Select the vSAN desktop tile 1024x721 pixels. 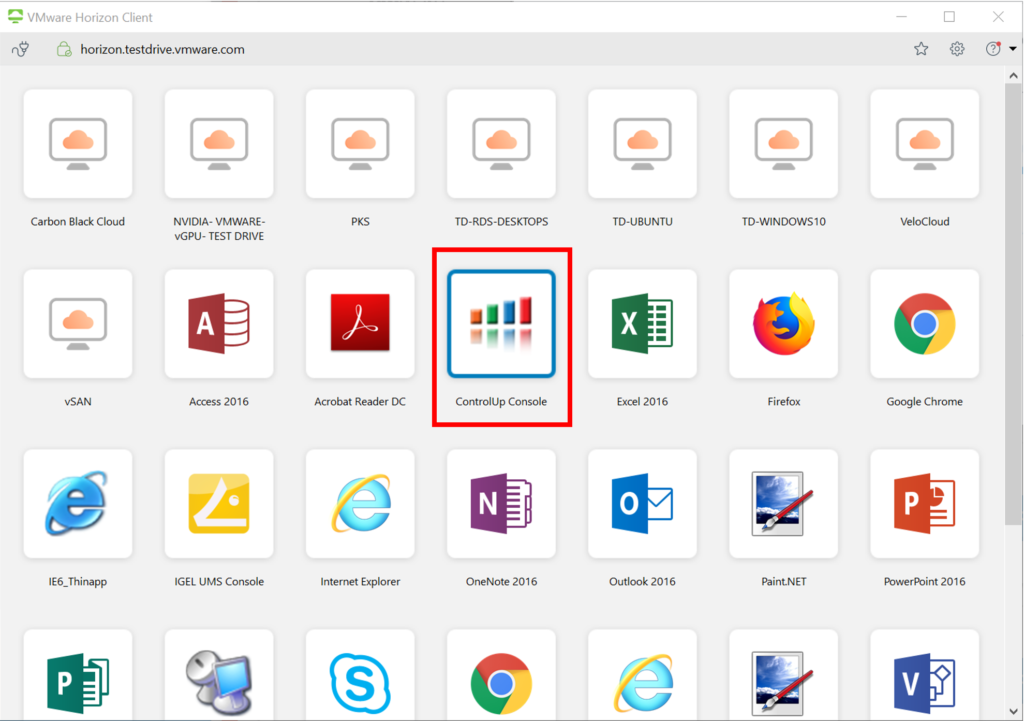(78, 324)
